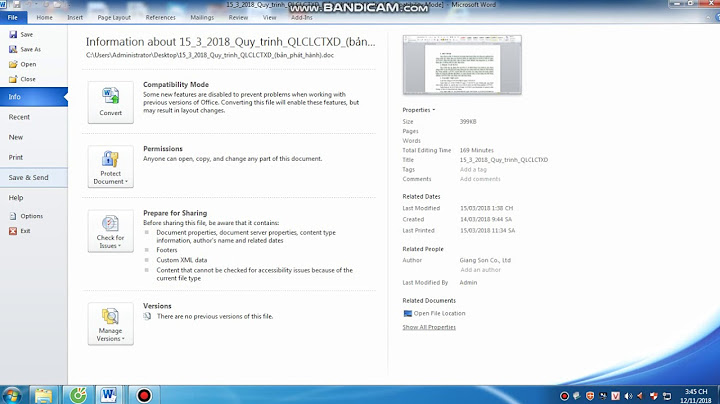720x404 pixels.
Task: Click the File ribbon tab
Action: [x=13, y=17]
